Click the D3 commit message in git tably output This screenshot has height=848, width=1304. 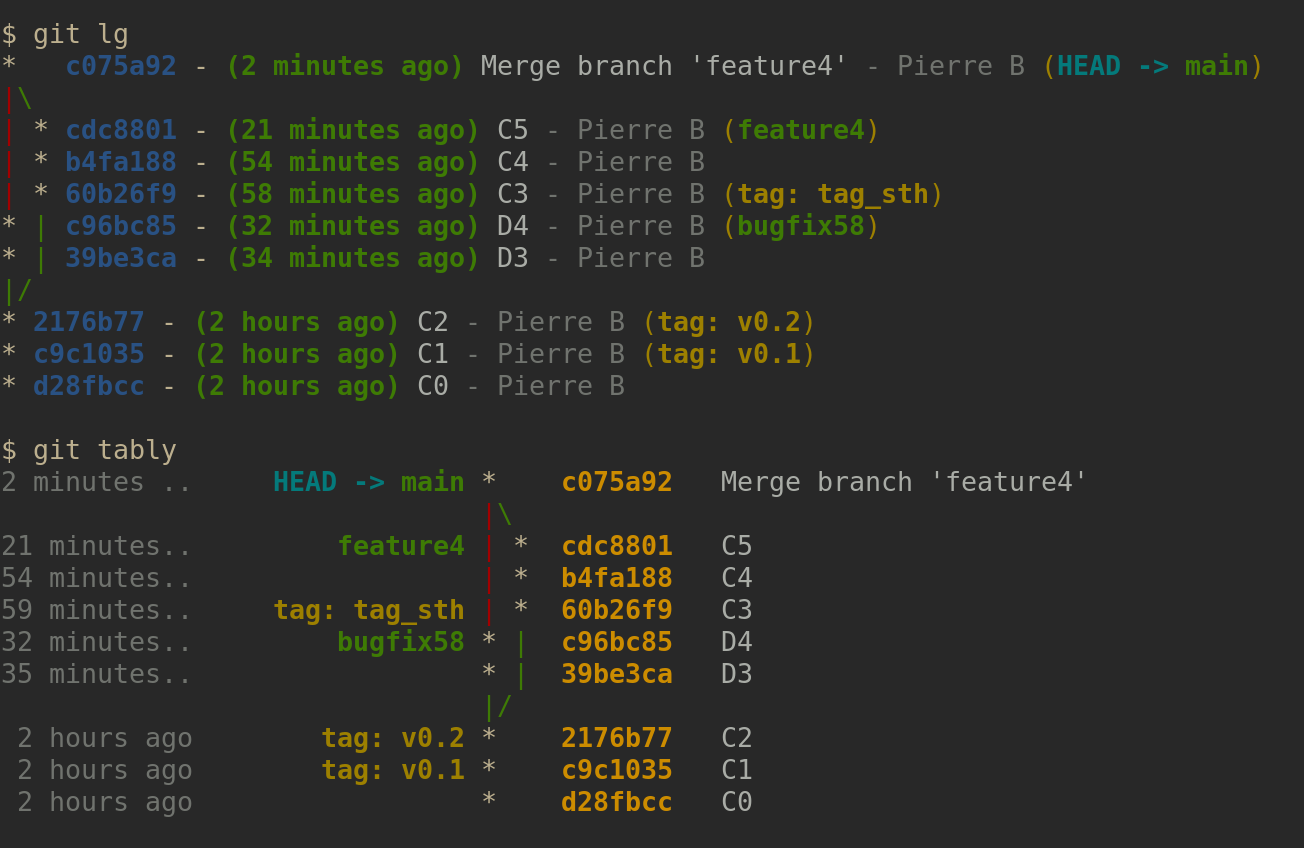coord(736,675)
